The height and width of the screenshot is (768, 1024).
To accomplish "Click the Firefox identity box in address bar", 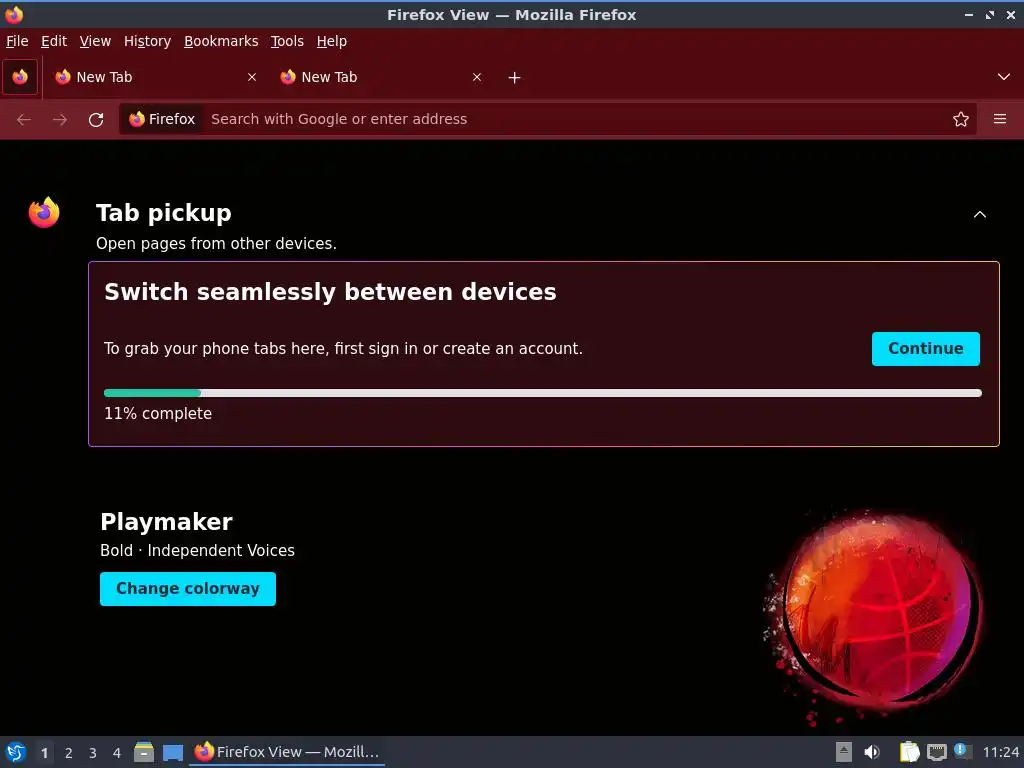I will point(163,120).
